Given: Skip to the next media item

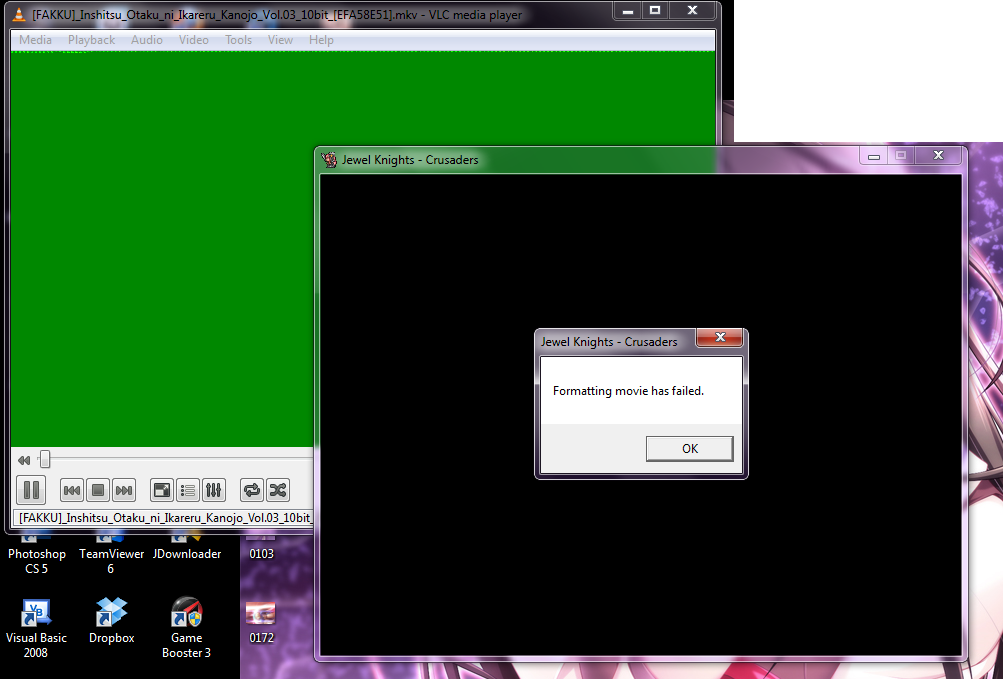Looking at the screenshot, I should (123, 490).
